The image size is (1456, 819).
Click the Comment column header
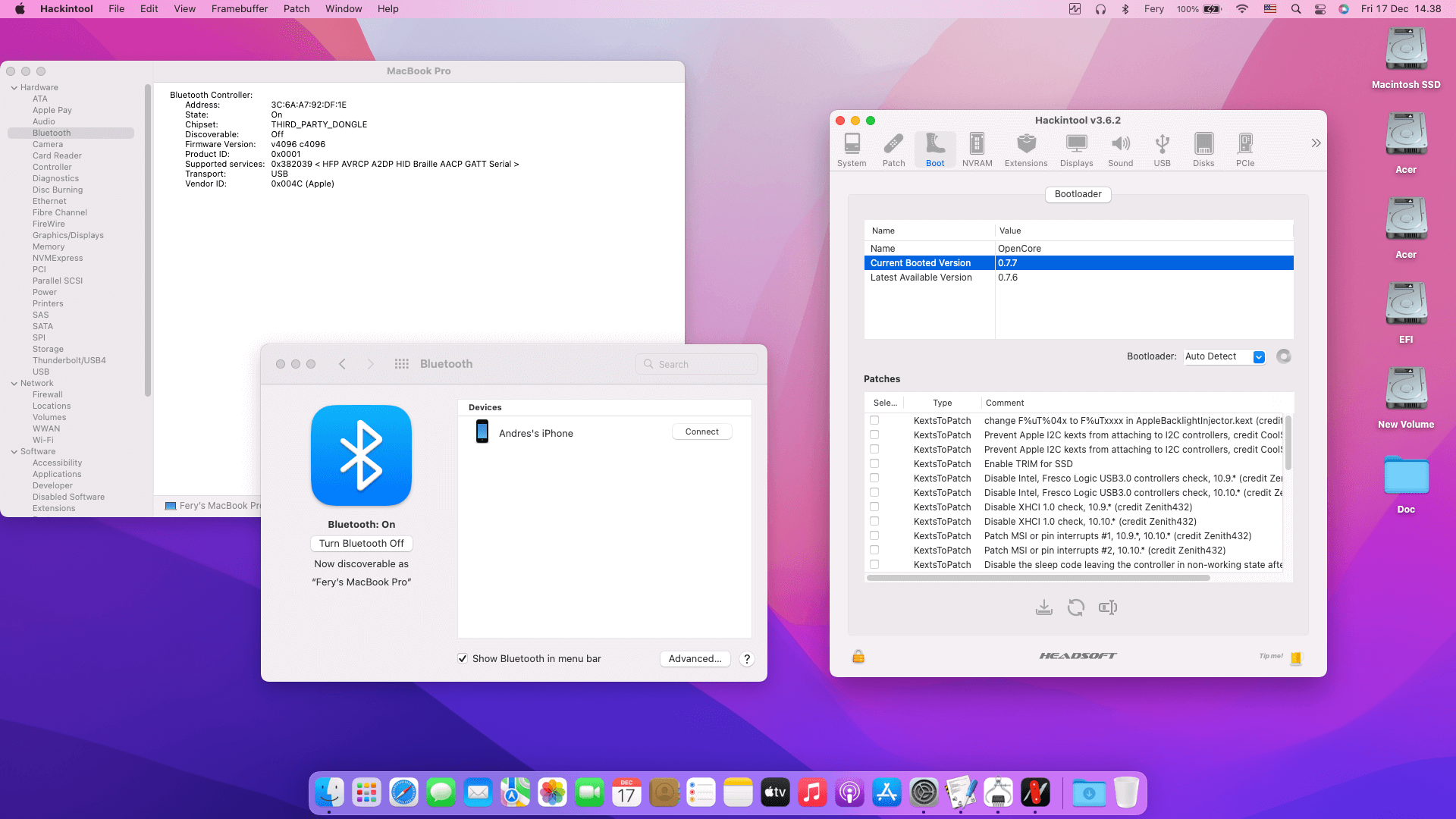coord(1005,403)
